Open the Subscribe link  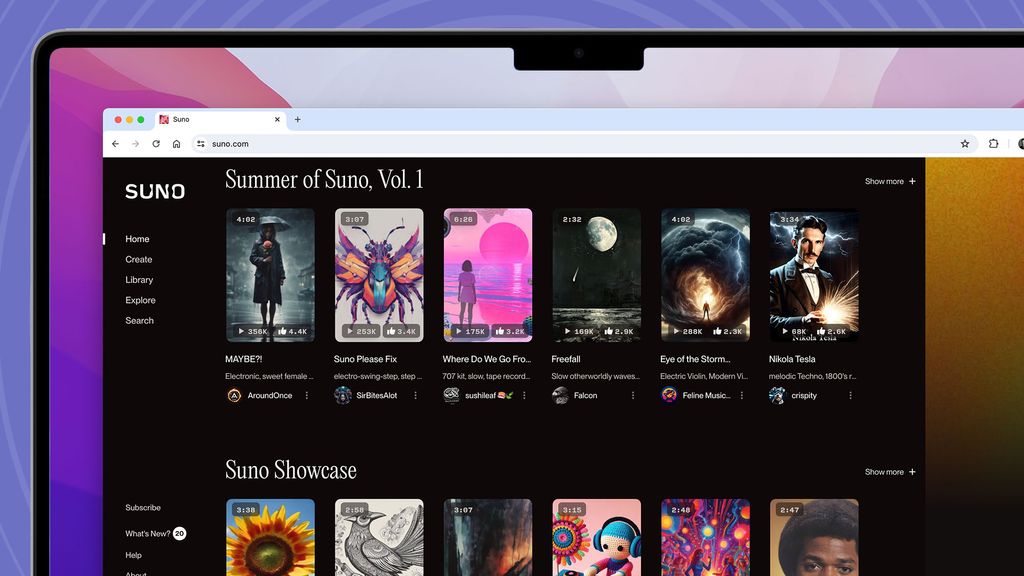pyautogui.click(x=142, y=508)
